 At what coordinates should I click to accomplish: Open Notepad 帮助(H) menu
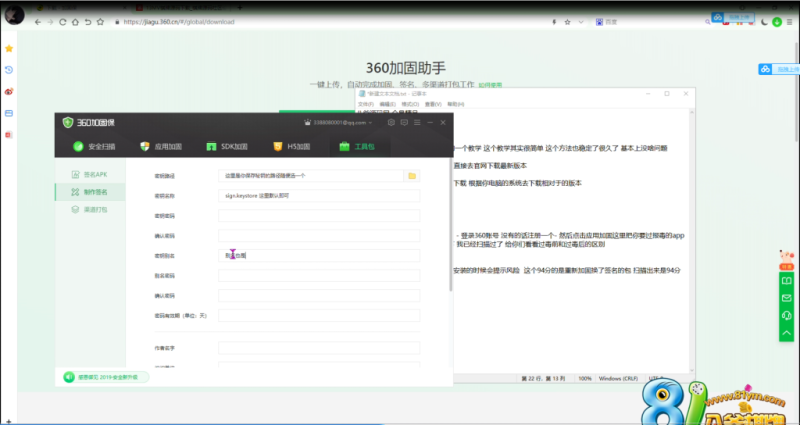455,104
